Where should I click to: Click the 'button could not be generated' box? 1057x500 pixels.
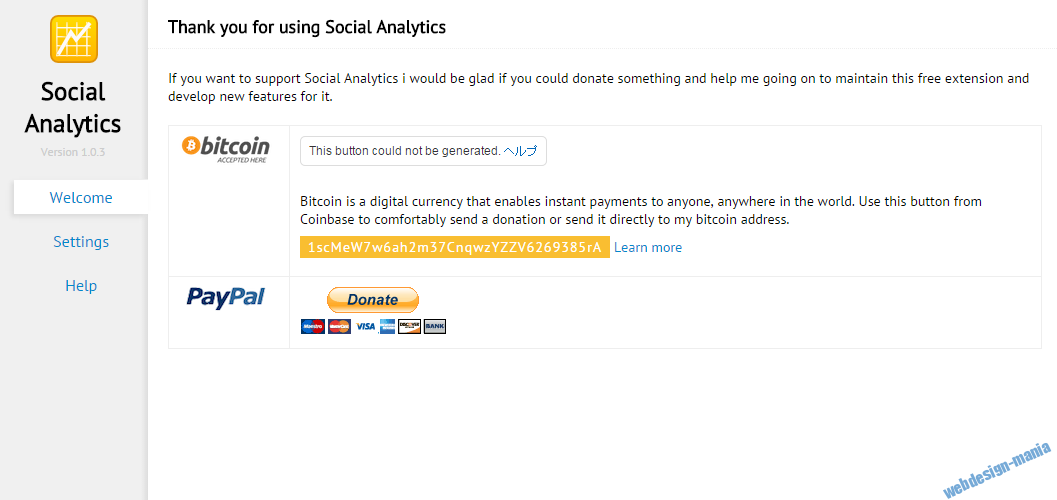pyautogui.click(x=405, y=151)
